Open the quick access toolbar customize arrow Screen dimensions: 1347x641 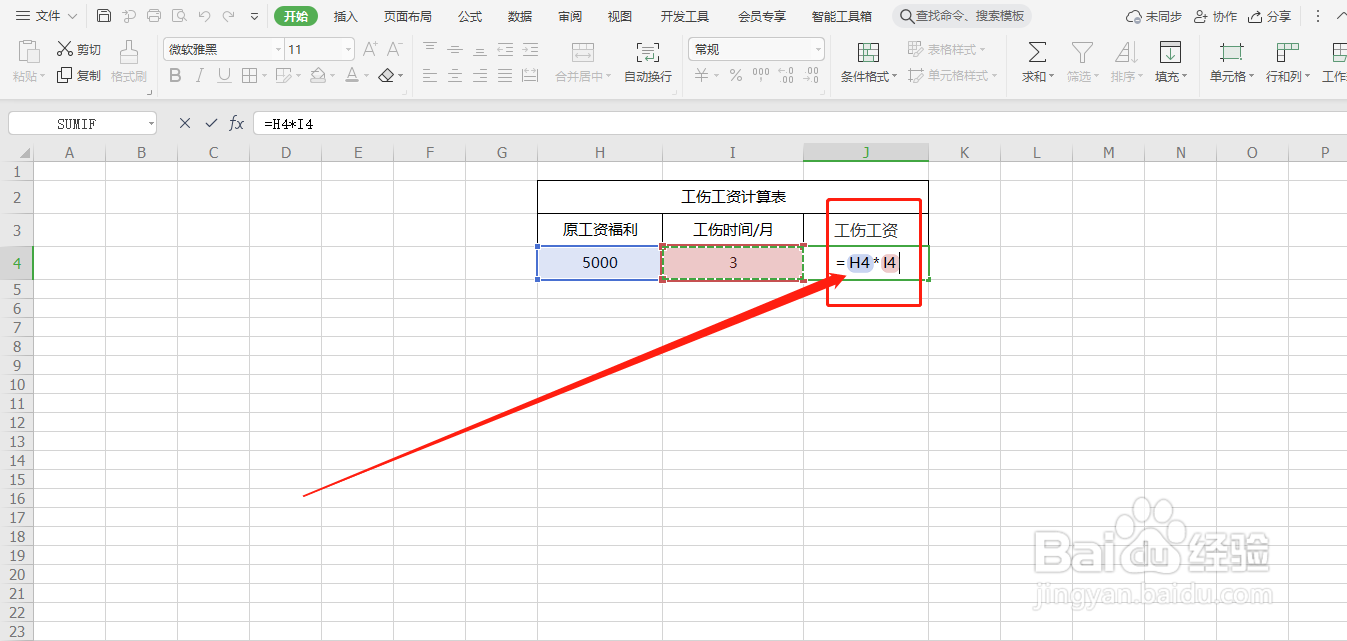point(254,17)
